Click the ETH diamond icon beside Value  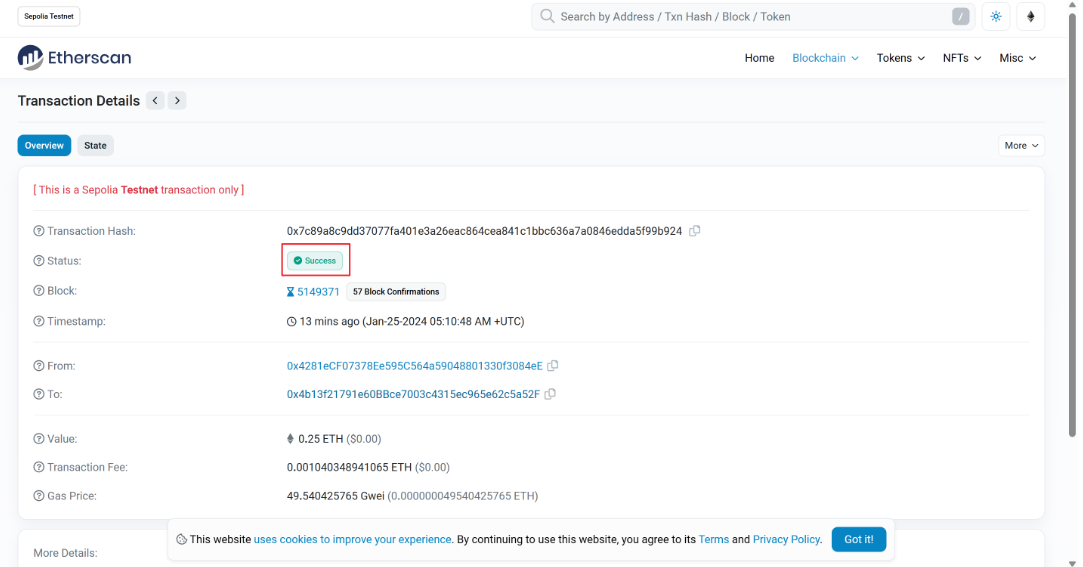[290, 439]
